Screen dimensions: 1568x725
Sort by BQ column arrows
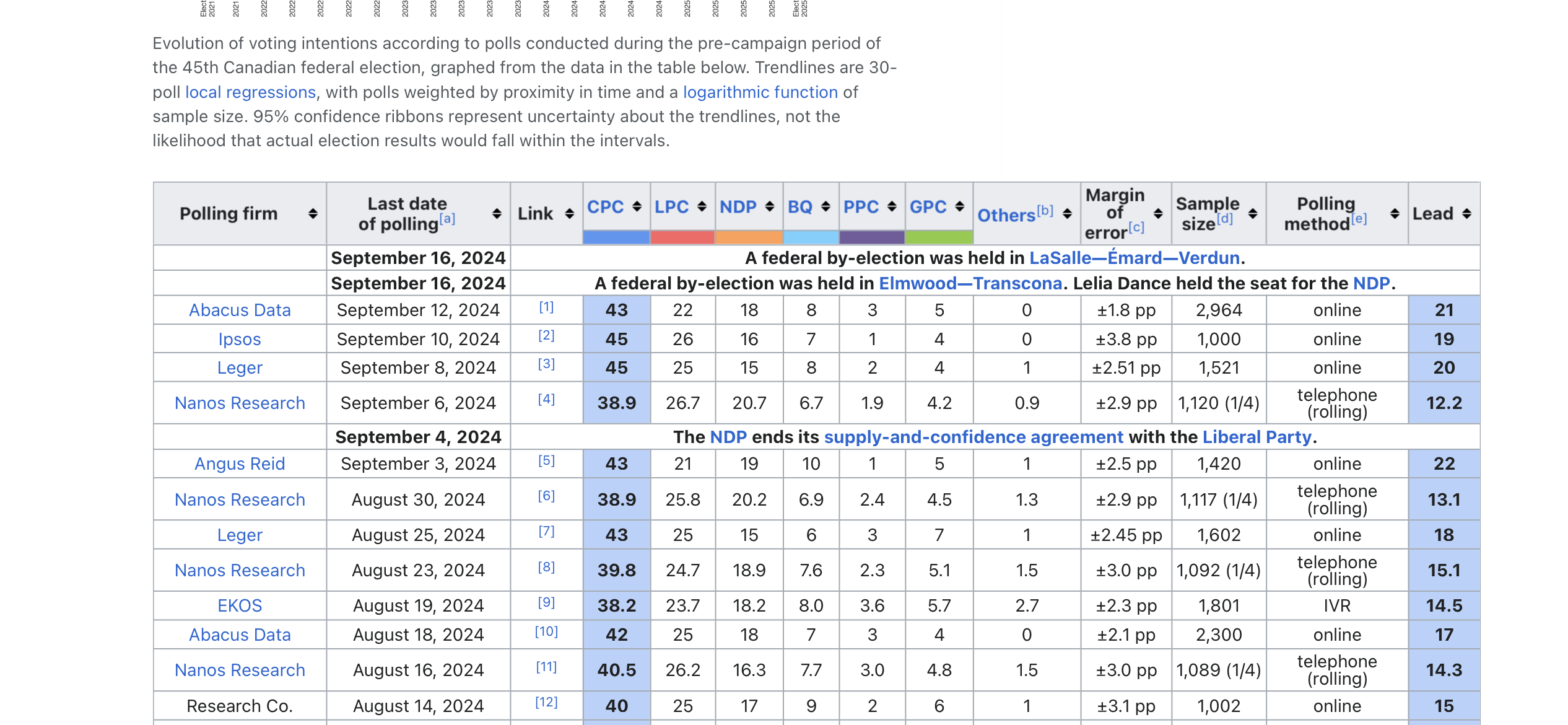pyautogui.click(x=825, y=206)
